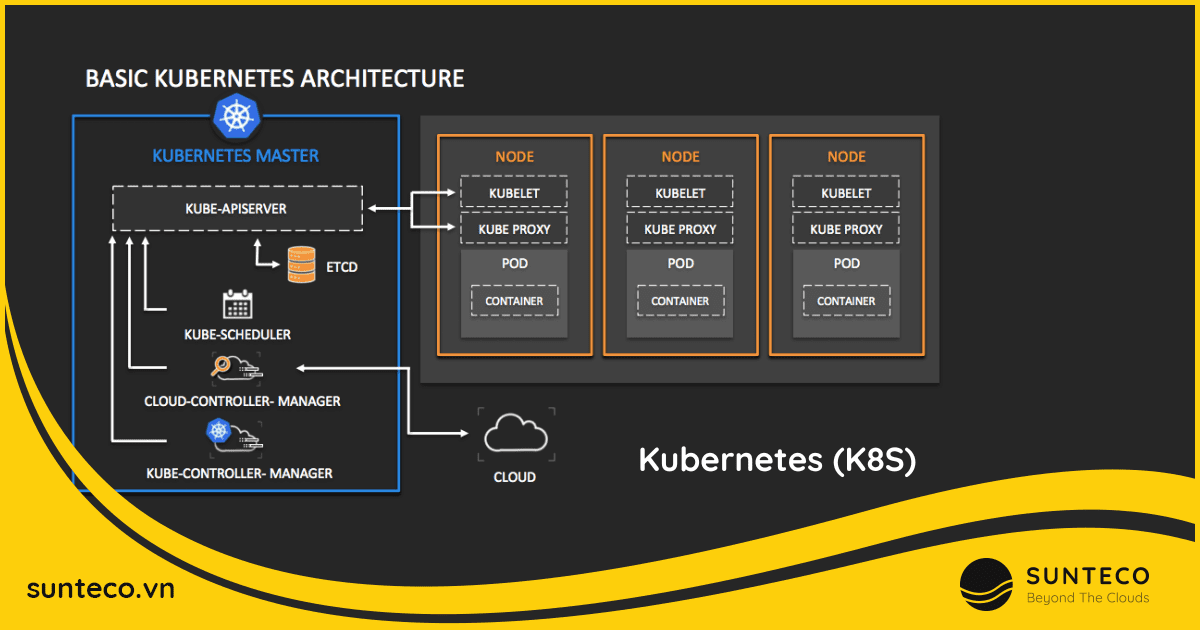1200x630 pixels.
Task: Click the 'CLOUD' label under the cloud
Action: 515,478
